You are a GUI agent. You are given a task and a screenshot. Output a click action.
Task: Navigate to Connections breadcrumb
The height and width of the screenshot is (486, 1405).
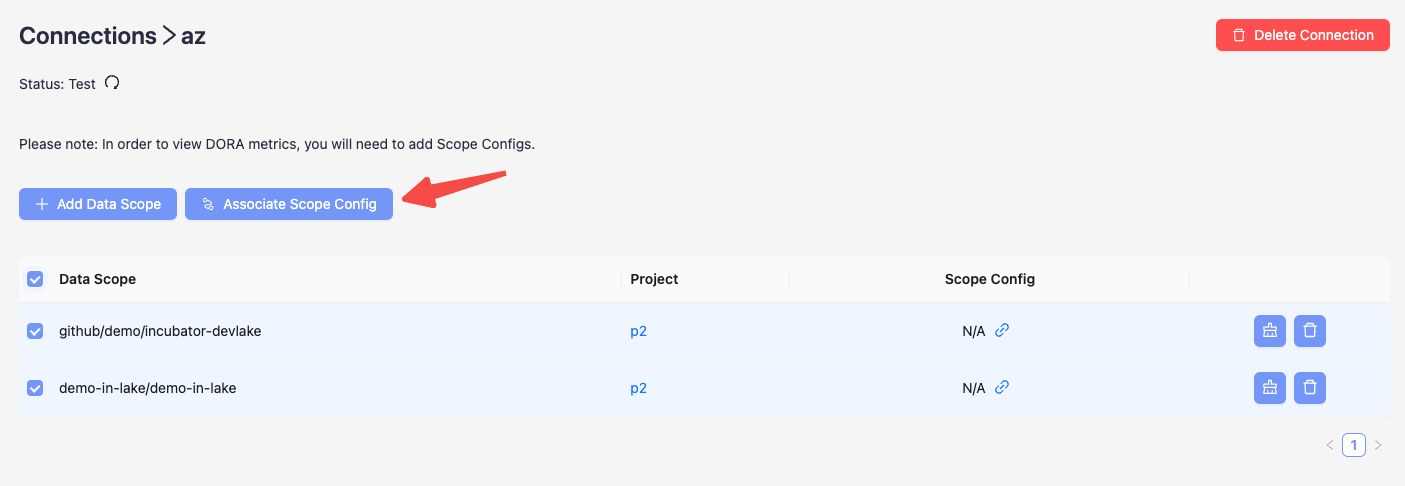point(88,36)
